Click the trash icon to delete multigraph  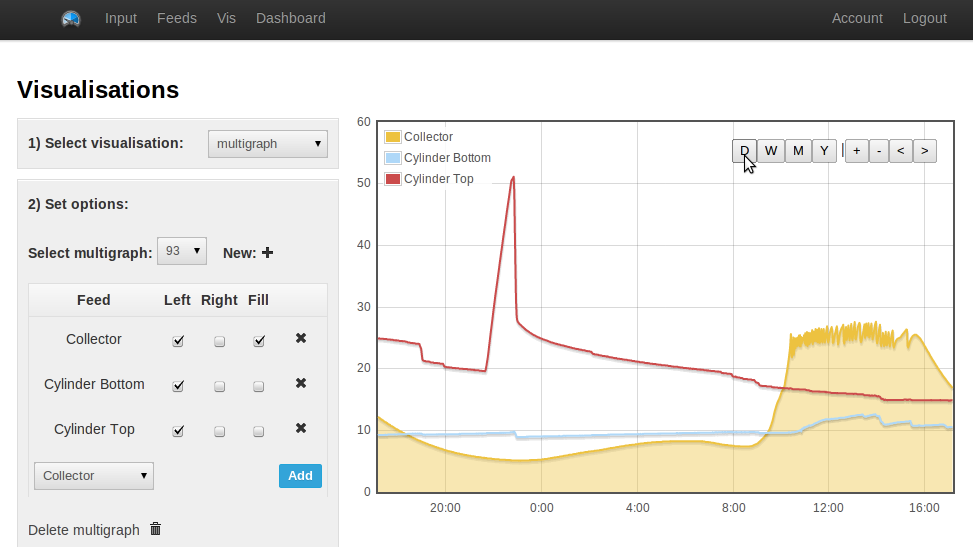[156, 529]
